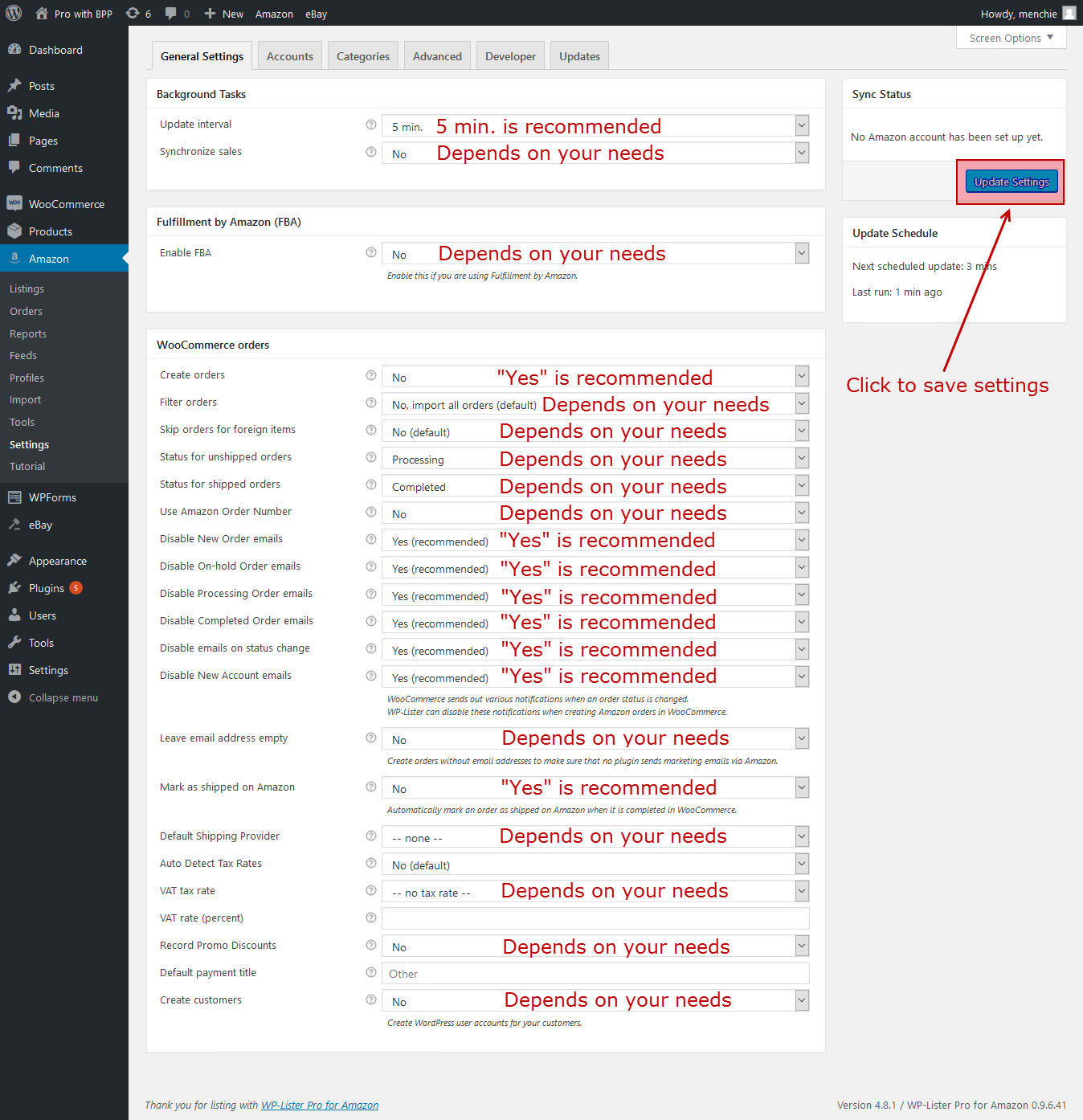The height and width of the screenshot is (1120, 1083).
Task: Open the Tutorial submenu item
Action: (x=27, y=466)
